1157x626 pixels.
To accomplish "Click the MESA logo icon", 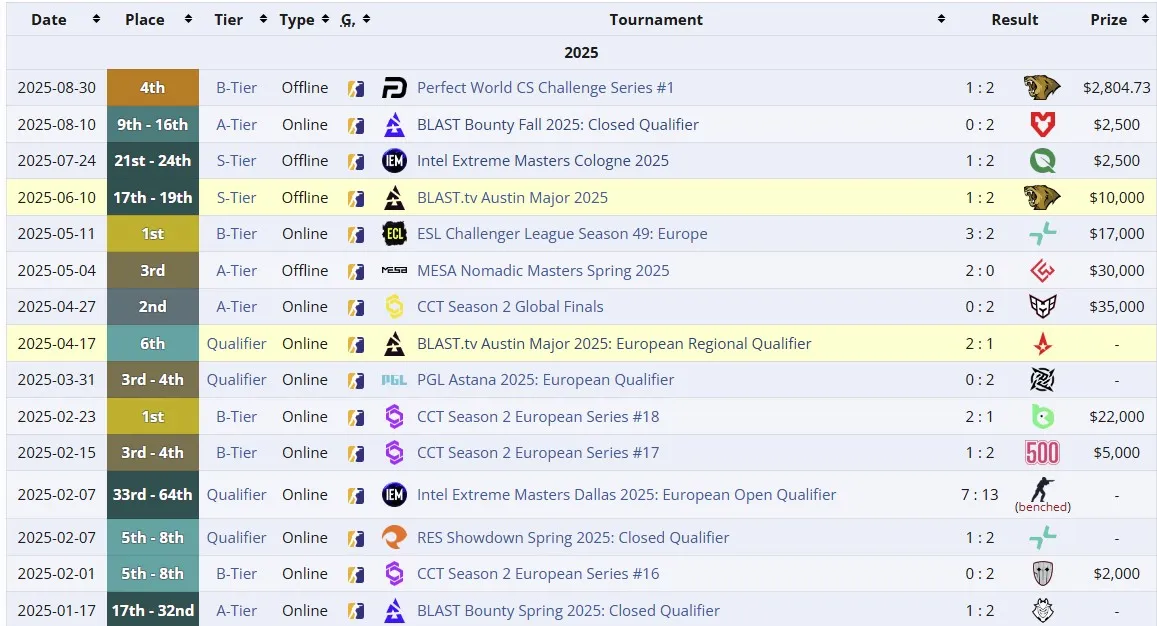I will pos(394,270).
